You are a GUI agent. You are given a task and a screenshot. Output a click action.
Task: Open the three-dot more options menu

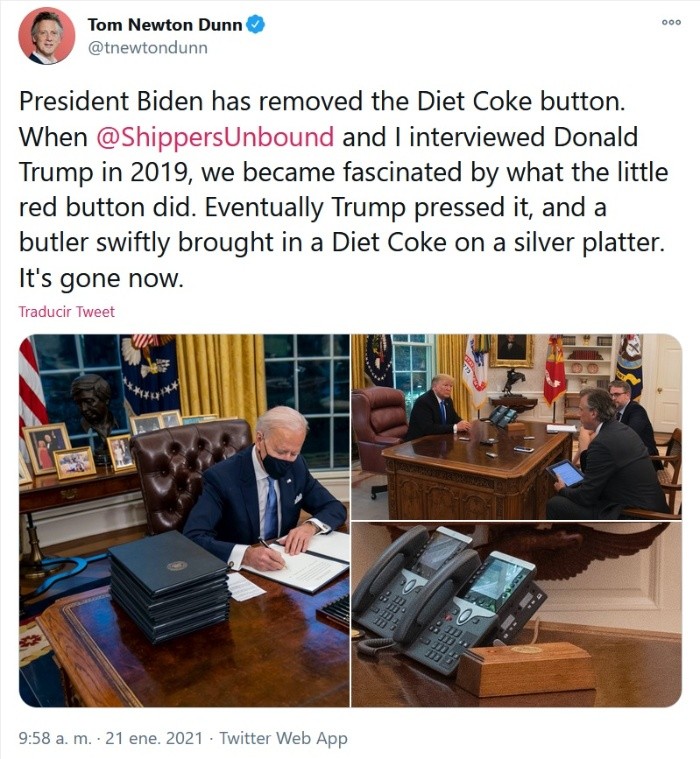pos(671,22)
